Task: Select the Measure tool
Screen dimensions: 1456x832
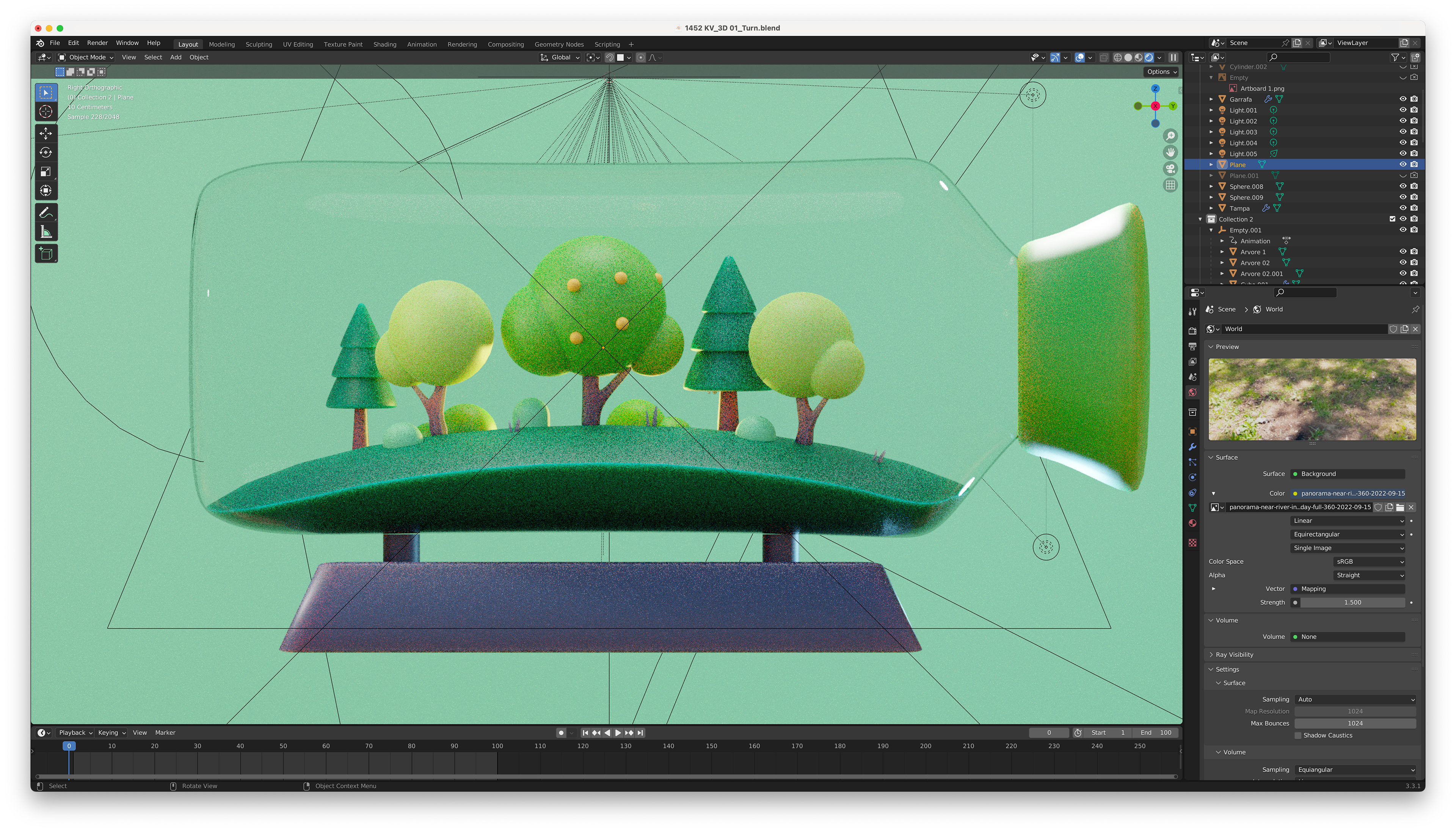Action: pos(46,232)
